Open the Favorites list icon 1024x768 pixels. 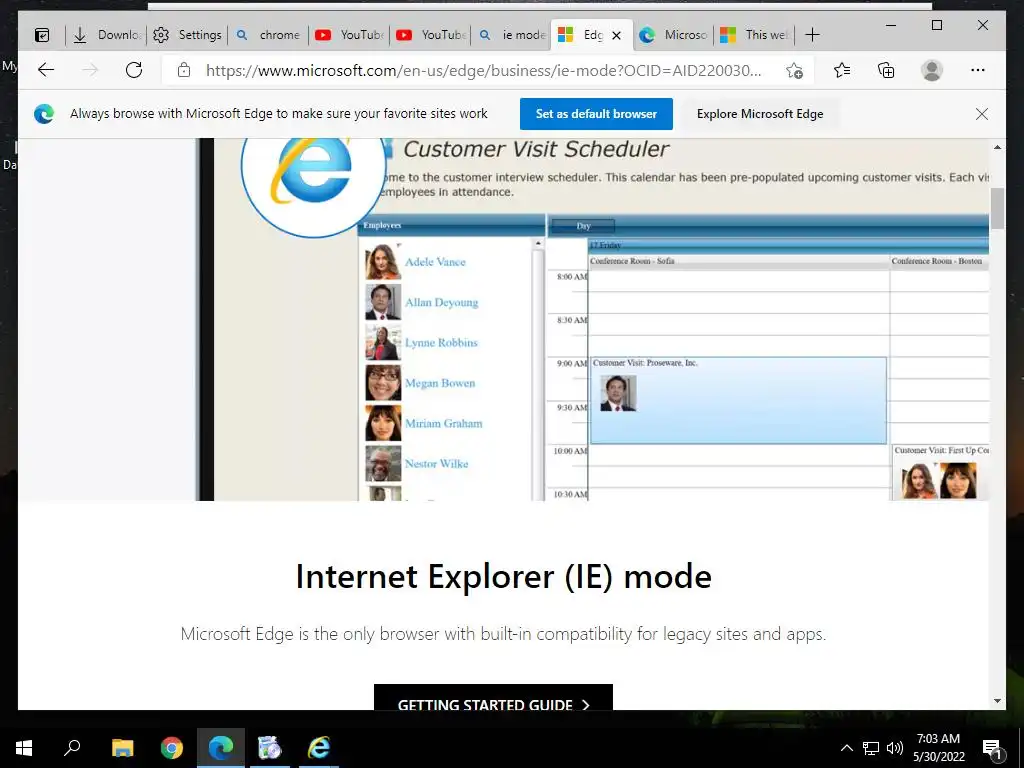pyautogui.click(x=842, y=70)
